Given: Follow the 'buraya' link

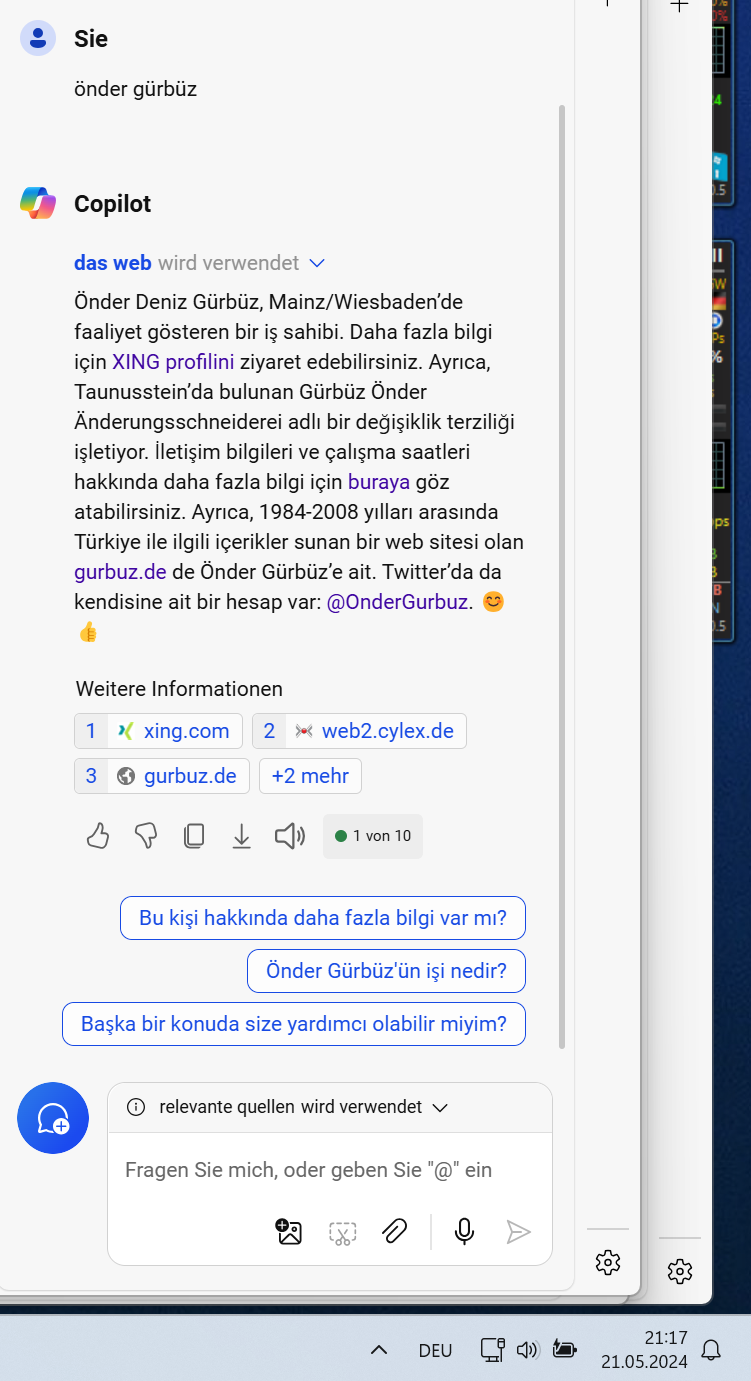Looking at the screenshot, I should [379, 481].
